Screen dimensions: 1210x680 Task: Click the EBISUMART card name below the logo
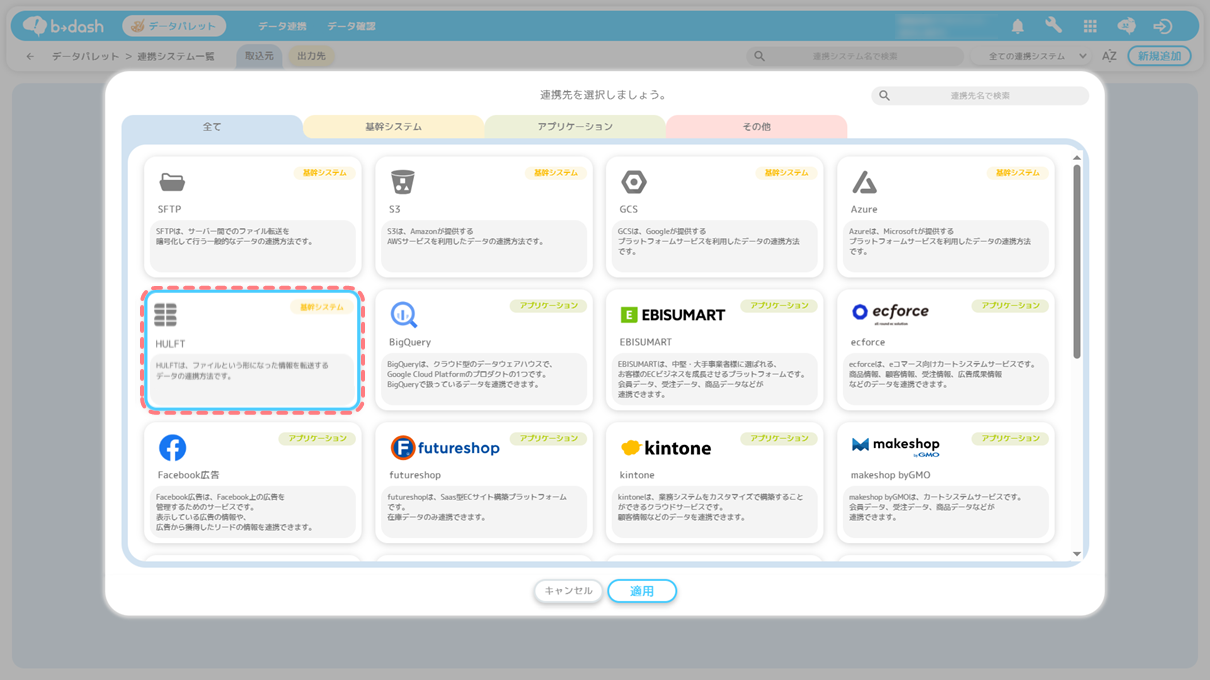pos(645,342)
